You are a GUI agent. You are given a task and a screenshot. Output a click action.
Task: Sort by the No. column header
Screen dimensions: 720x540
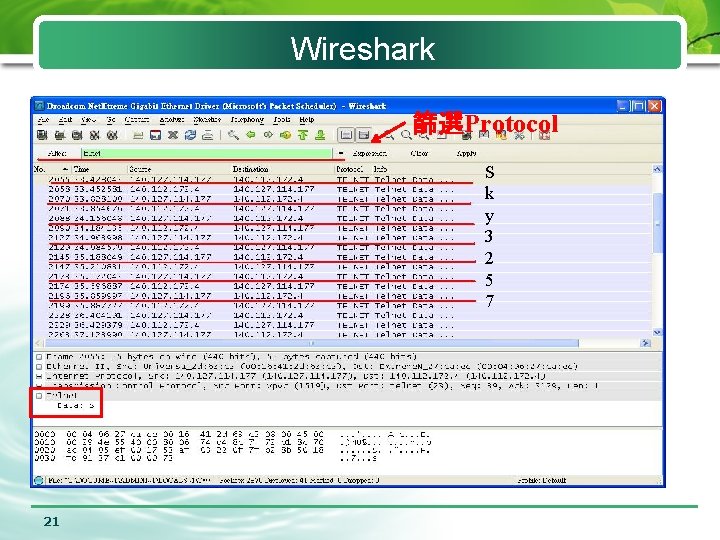tap(51, 169)
